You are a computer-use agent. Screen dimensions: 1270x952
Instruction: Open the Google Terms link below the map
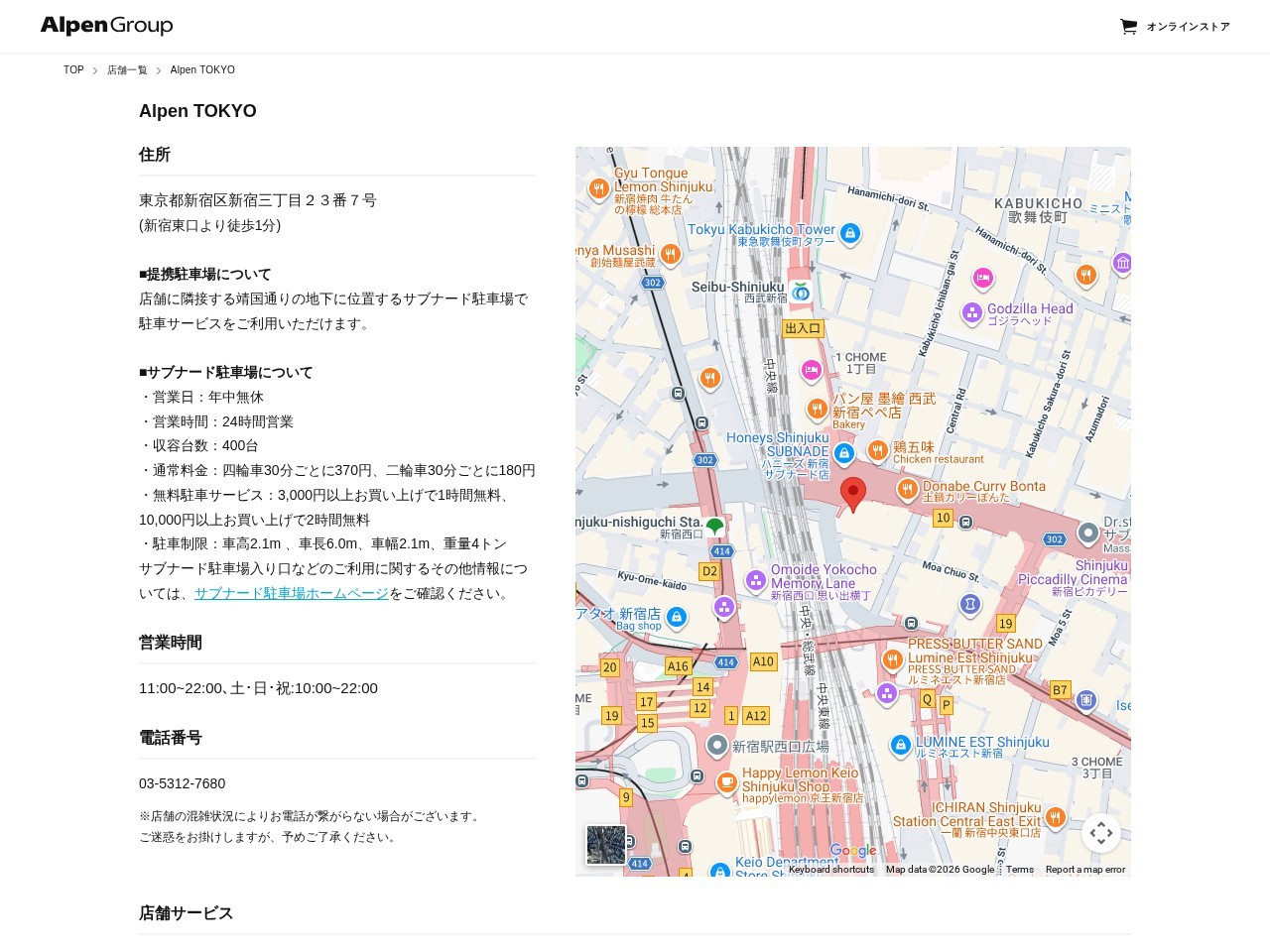1019,869
